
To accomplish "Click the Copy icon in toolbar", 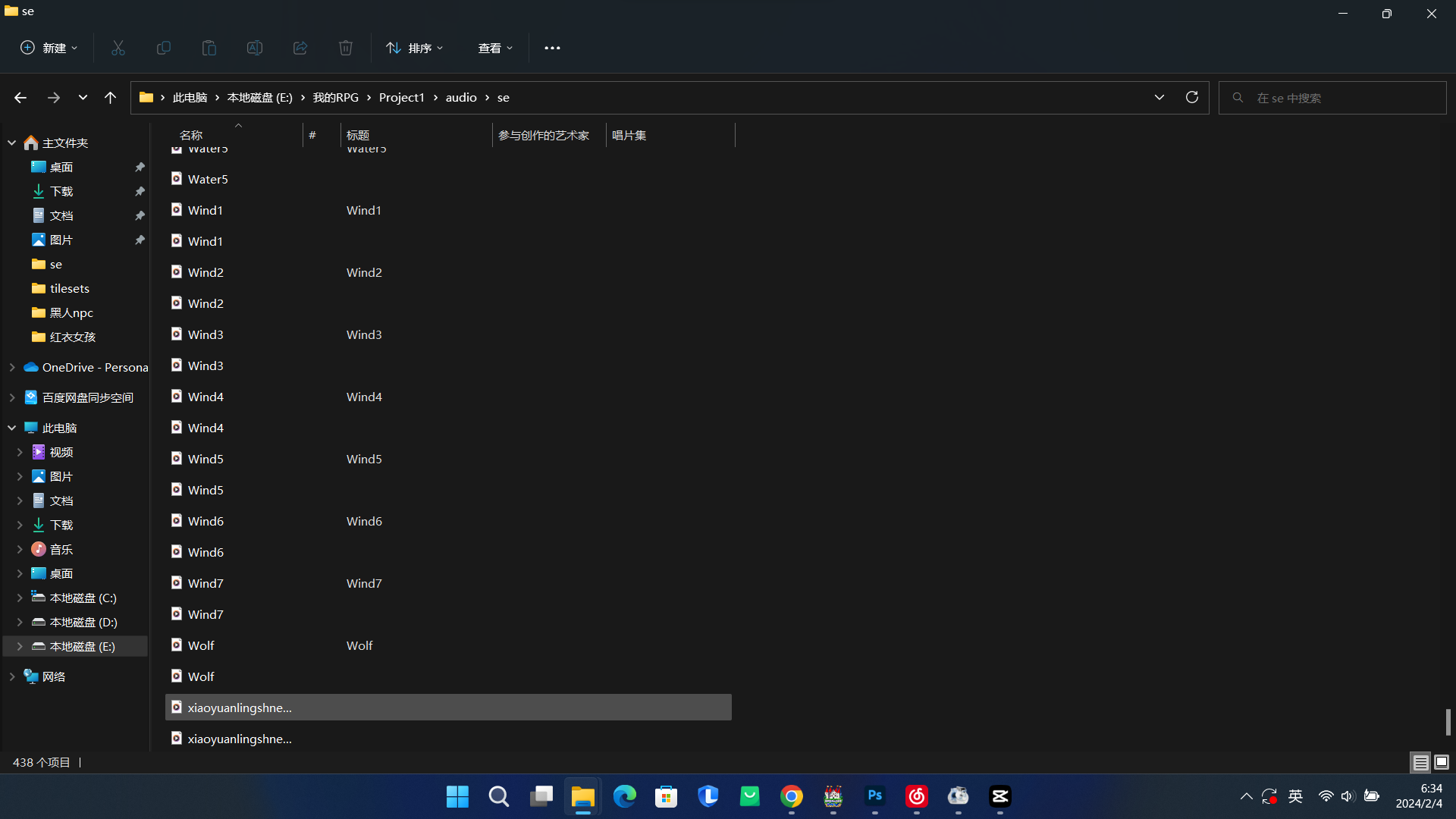I will [164, 48].
